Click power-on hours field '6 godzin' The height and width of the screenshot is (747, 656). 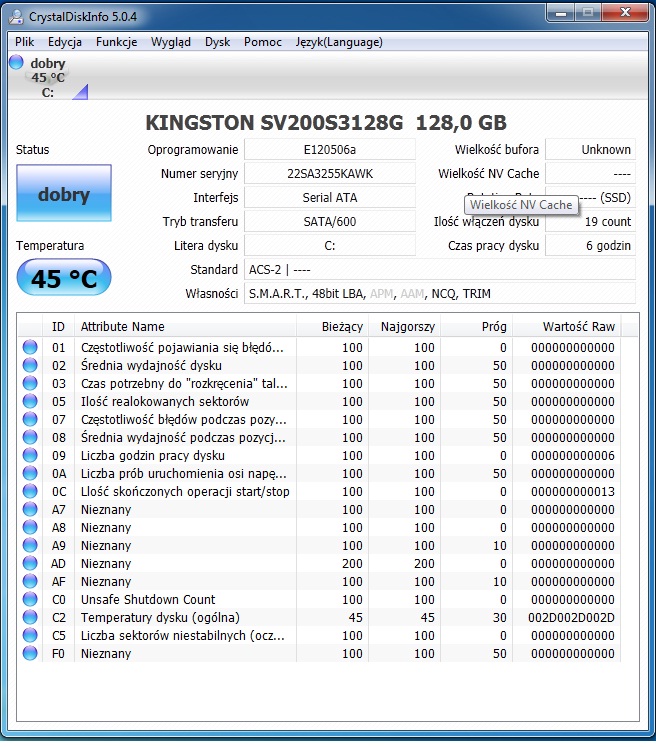click(x=590, y=245)
